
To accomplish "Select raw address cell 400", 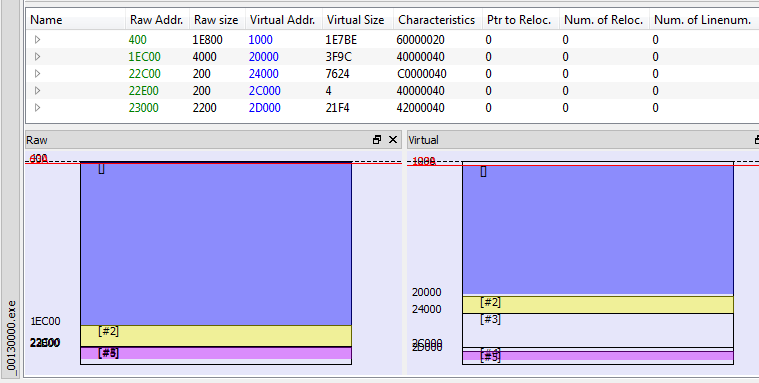I will (x=138, y=40).
